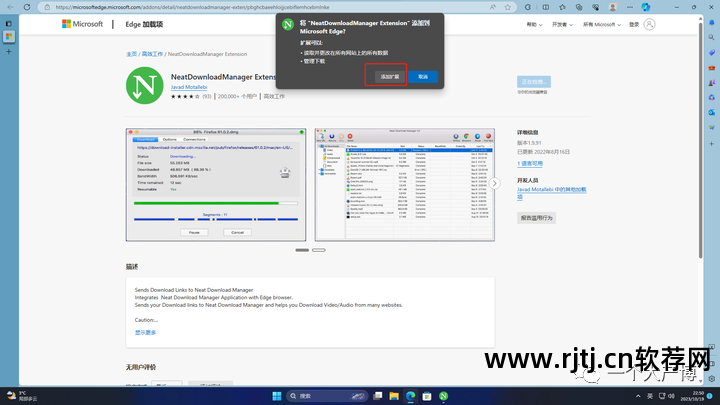Expand the 帮助 (Help) dropdown
720x405 pixels.
[534, 24]
